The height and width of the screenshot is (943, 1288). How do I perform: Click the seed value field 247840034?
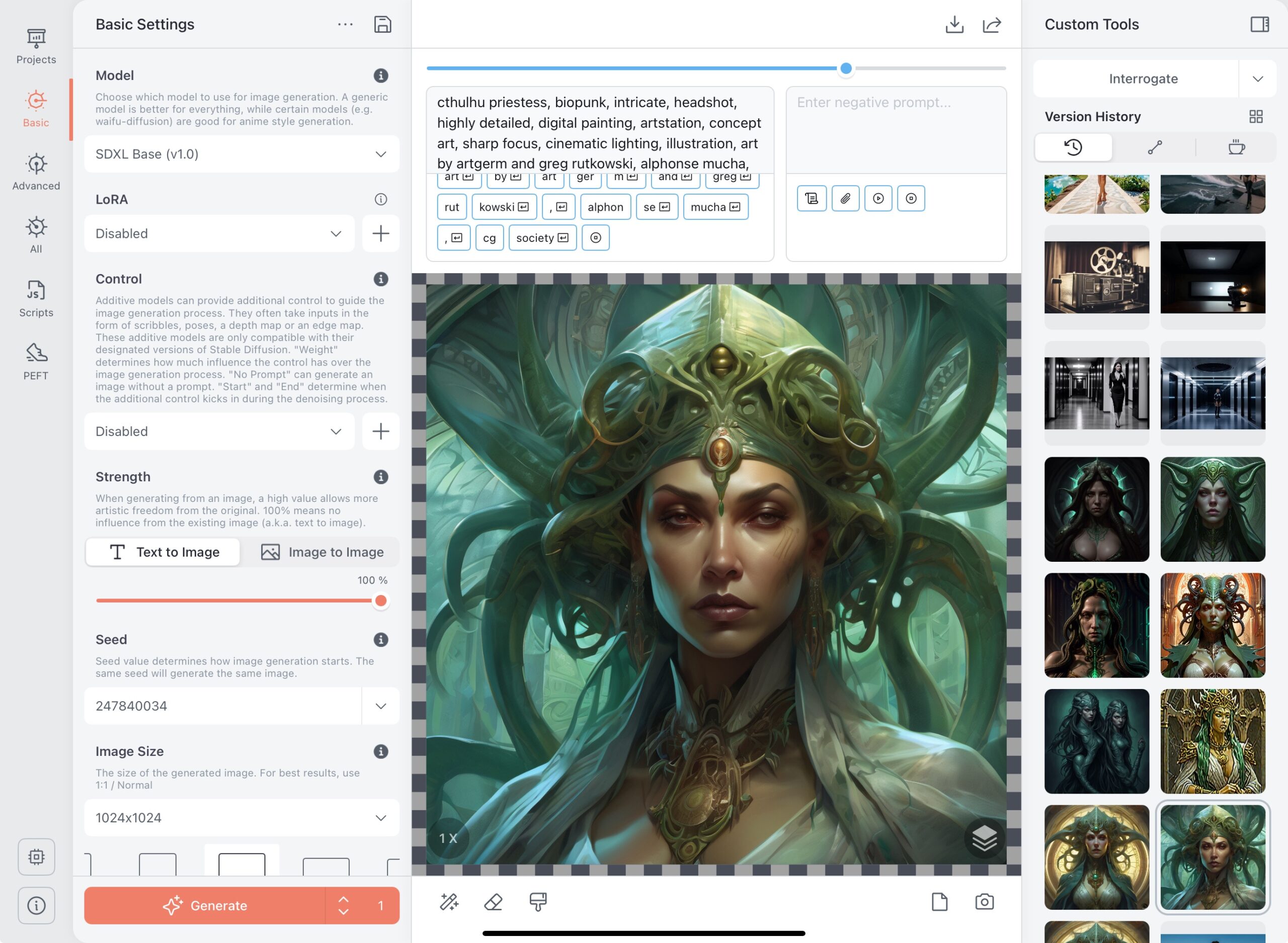click(223, 706)
